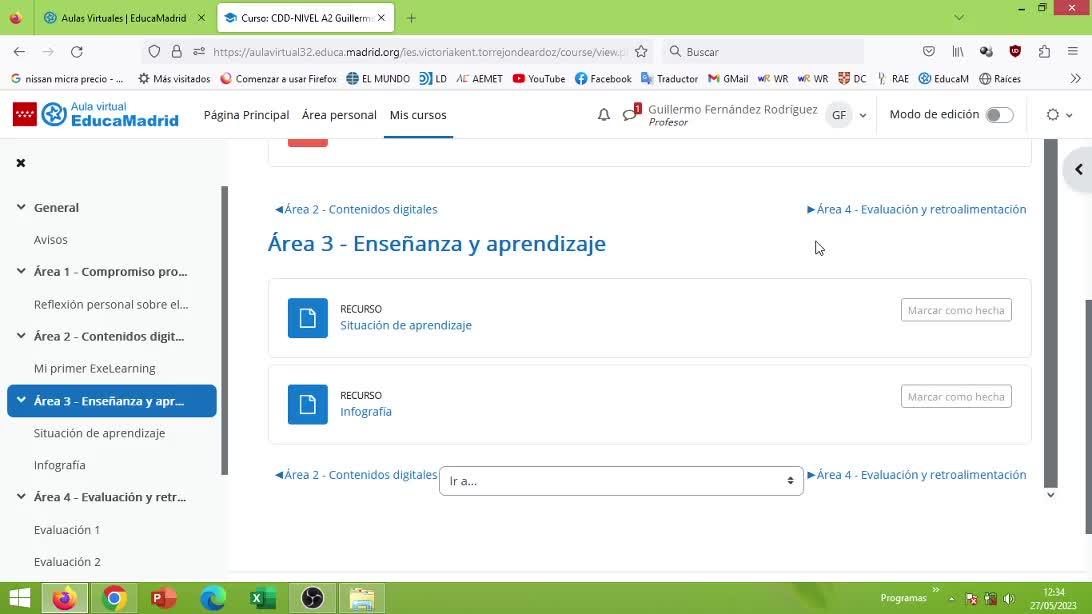Screen dimensions: 1092x614
Task: Click the GF user avatar
Action: [839, 115]
